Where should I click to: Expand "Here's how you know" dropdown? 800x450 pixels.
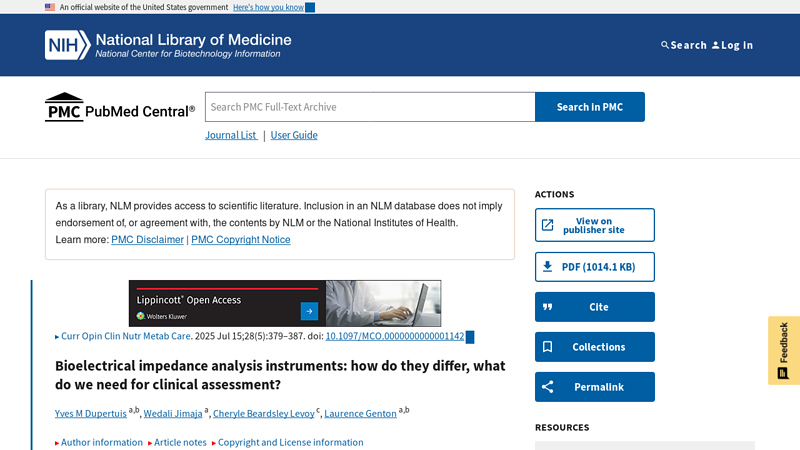[x=273, y=7]
